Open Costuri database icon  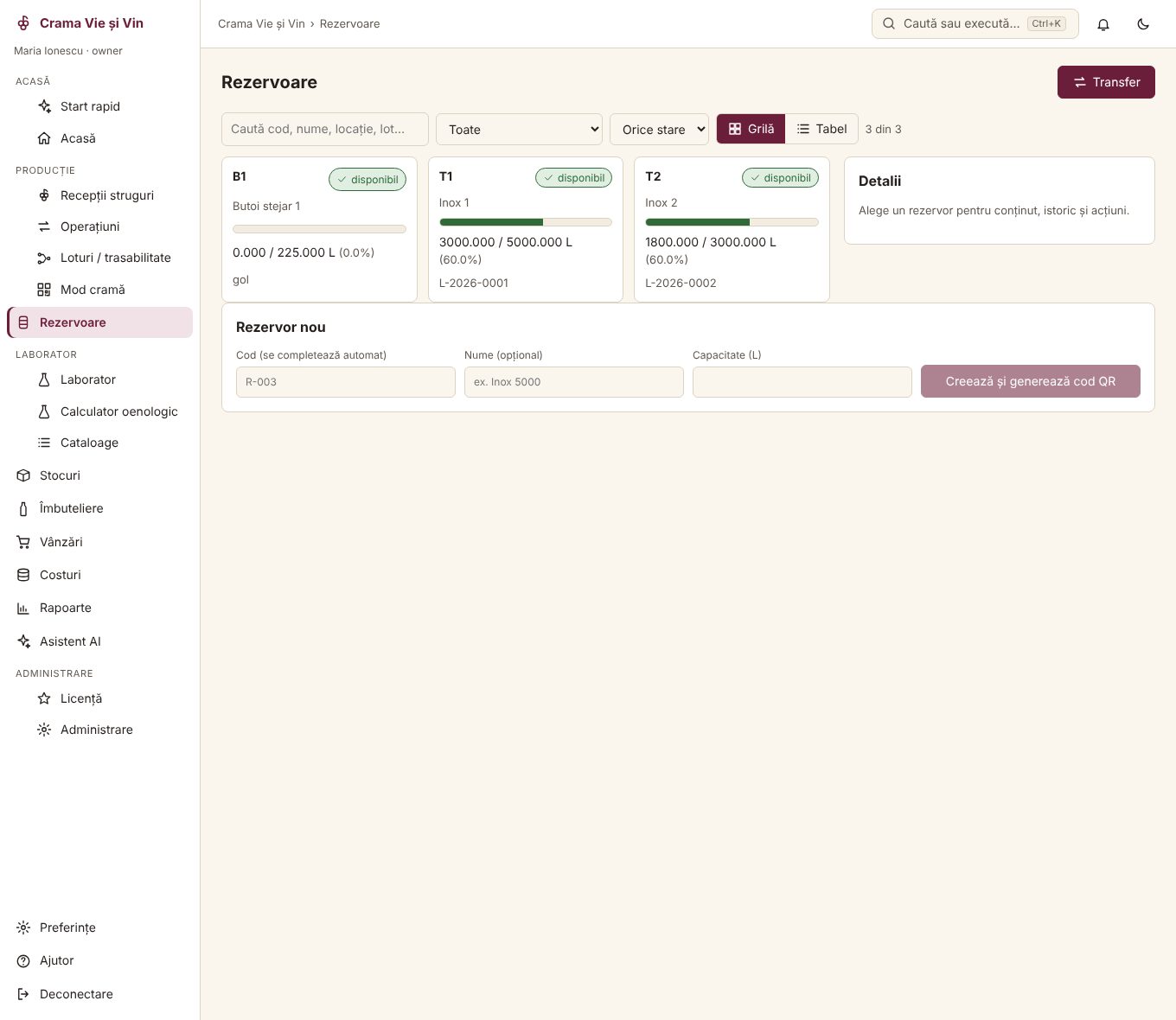coord(23,575)
